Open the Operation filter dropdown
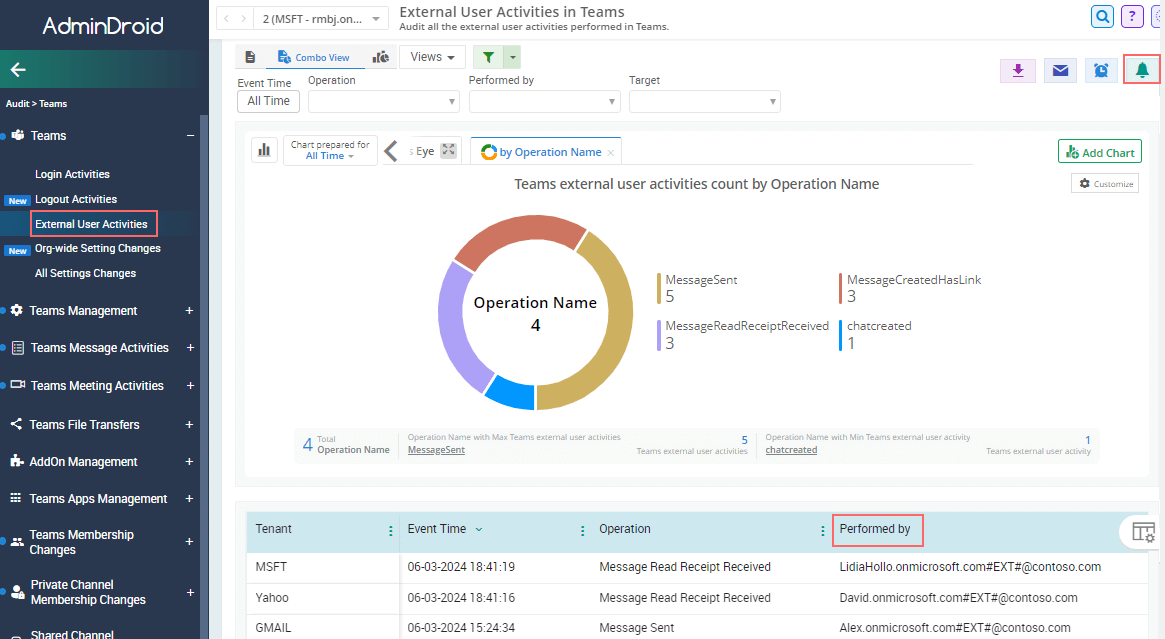1165x639 pixels. click(383, 101)
